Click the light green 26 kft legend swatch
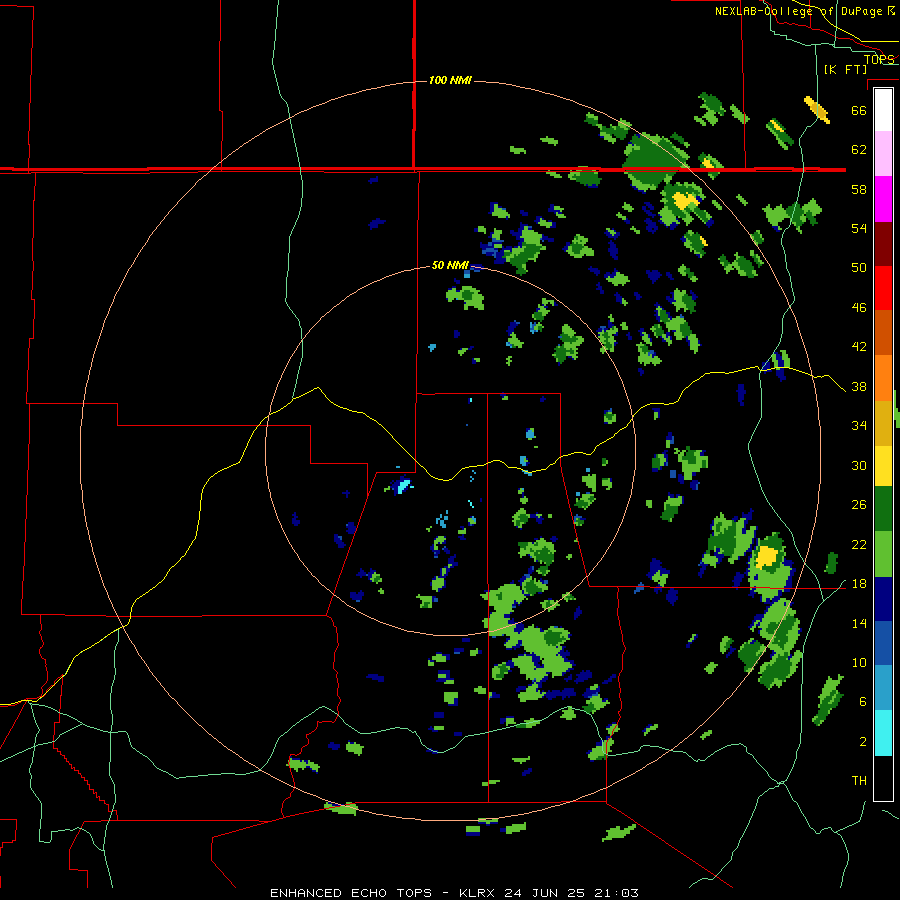The width and height of the screenshot is (900, 900). (883, 553)
